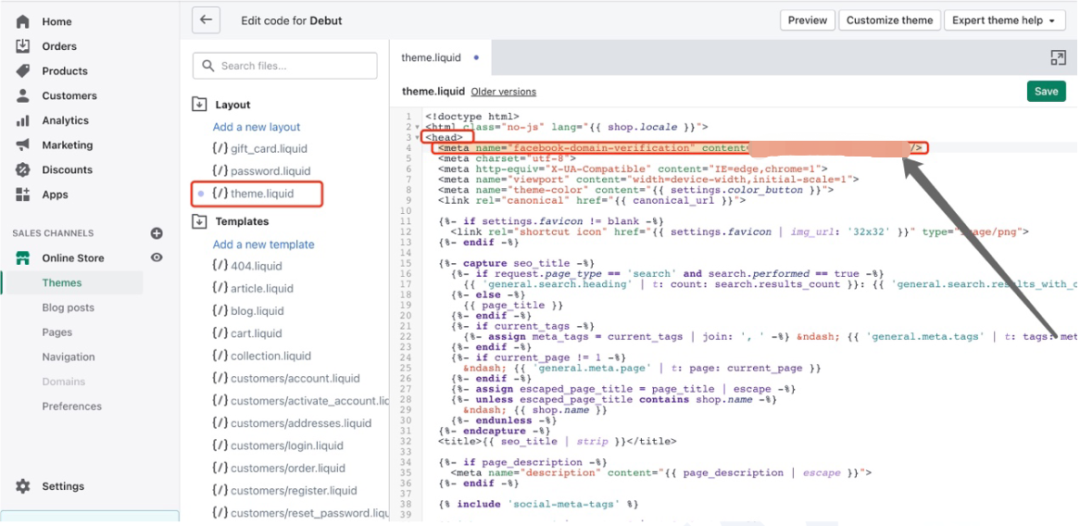Open Expert theme help dropdown
Image resolution: width=1080 pixels, height=526 pixels.
(1004, 21)
